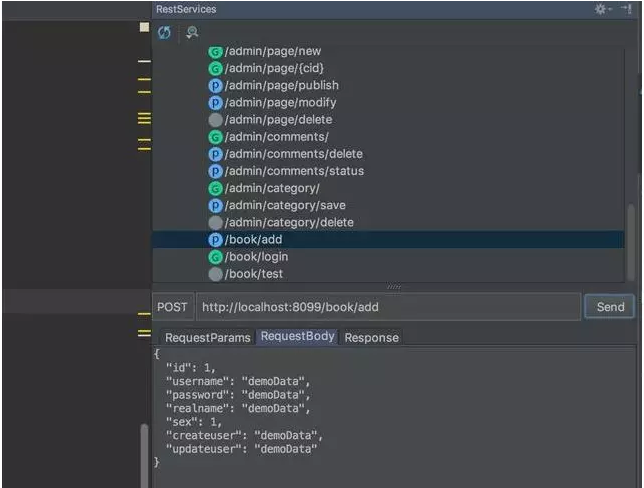Click the "createuser" JSON line
The height and width of the screenshot is (488, 644).
pos(244,435)
